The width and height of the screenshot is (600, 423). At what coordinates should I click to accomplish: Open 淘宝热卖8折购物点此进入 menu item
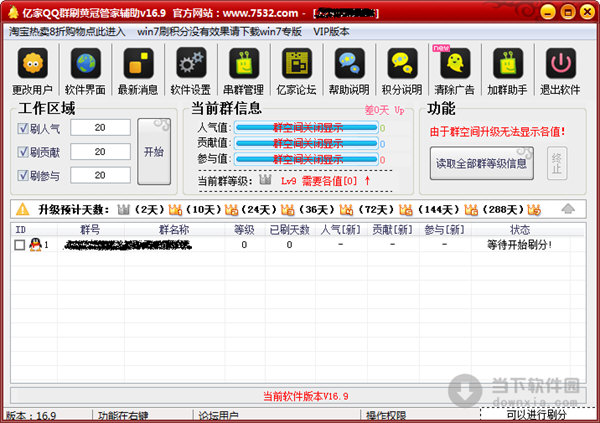click(67, 32)
